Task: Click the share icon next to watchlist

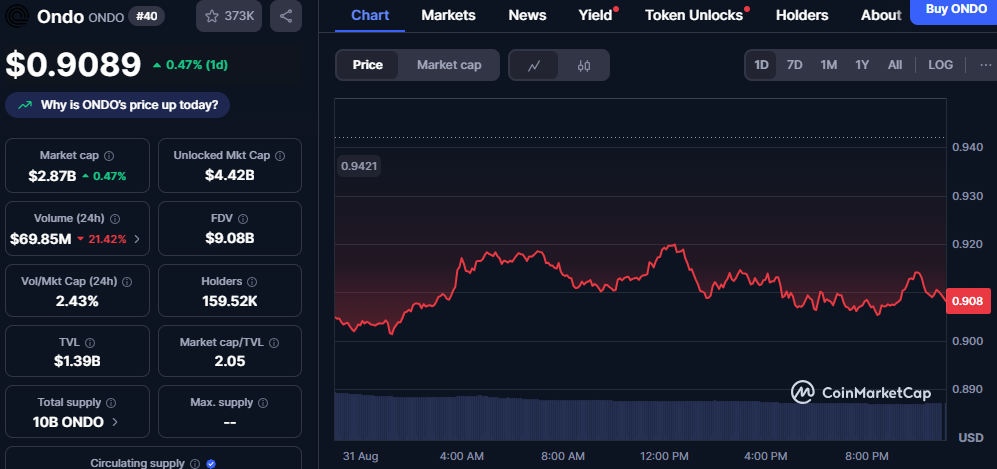Action: pos(286,16)
